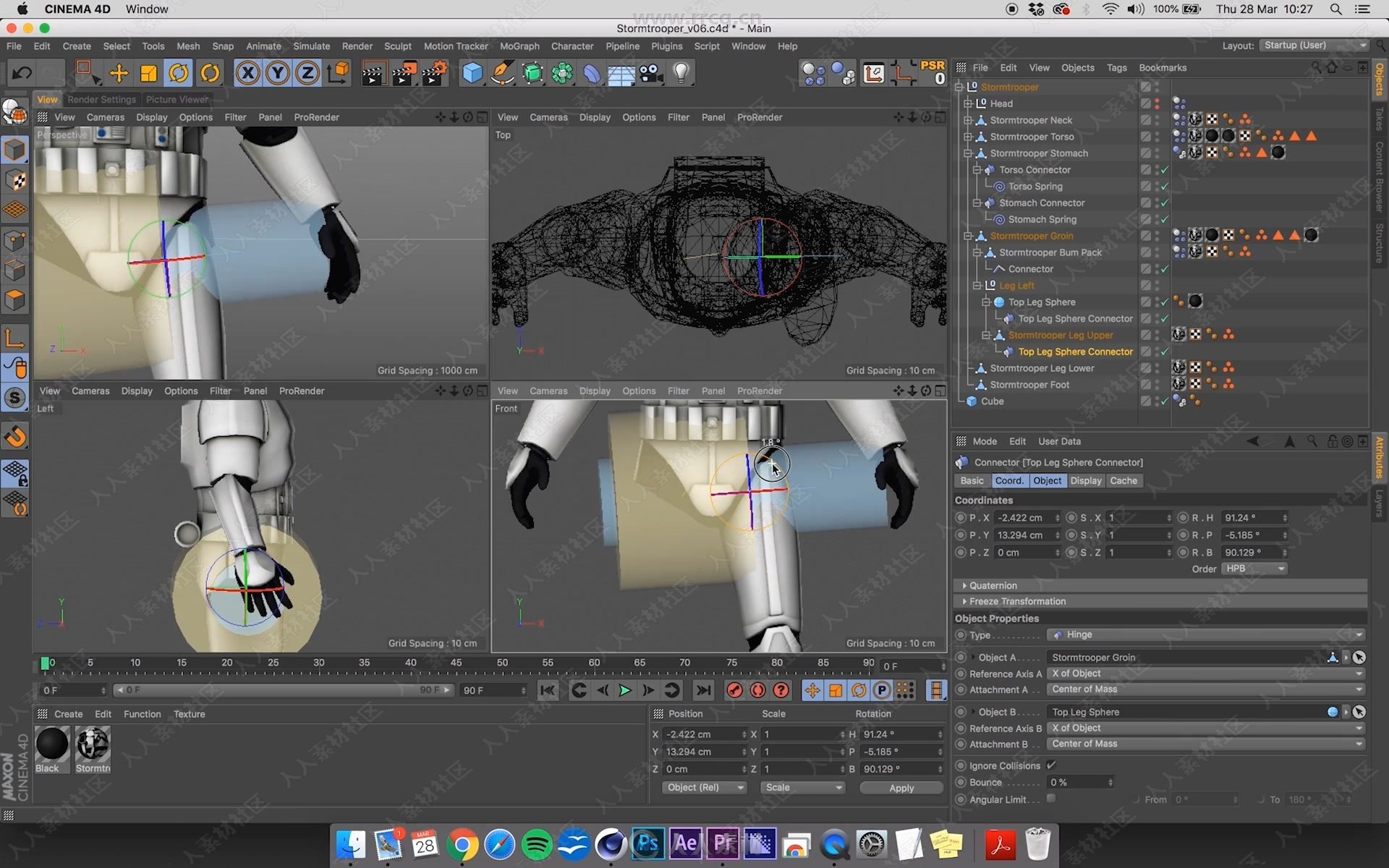Open Attachment B Center of Mass dropdown

click(1206, 744)
